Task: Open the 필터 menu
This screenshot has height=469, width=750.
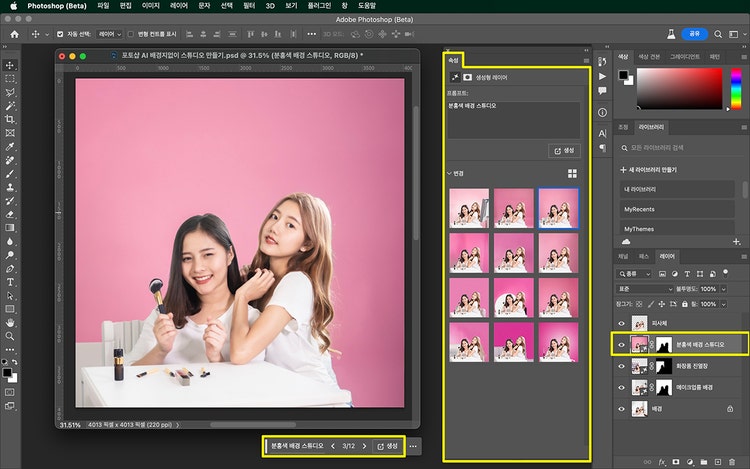Action: 248,5
